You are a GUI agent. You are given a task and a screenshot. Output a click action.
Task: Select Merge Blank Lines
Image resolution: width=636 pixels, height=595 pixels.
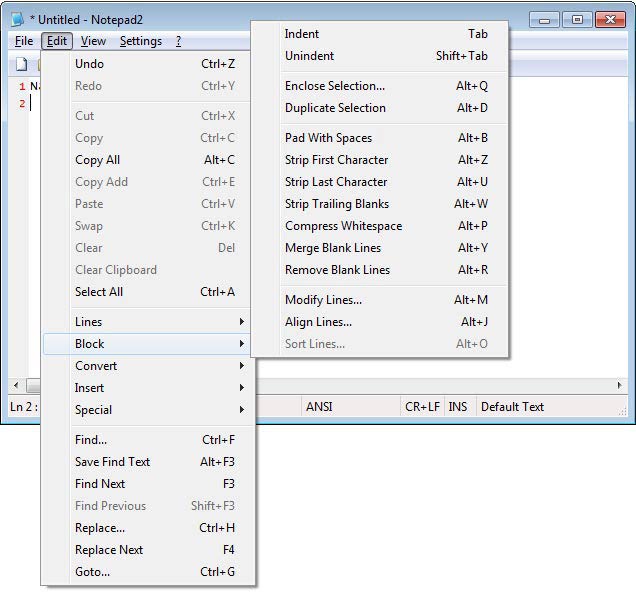click(x=379, y=247)
